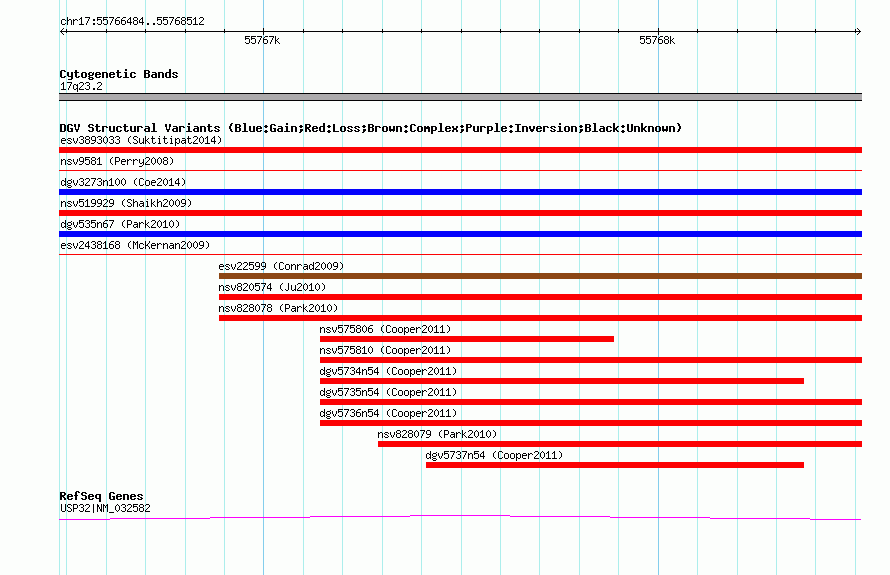The height and width of the screenshot is (575, 890).
Task: Select the red dgv5737n54 loss bar
Action: (x=615, y=465)
